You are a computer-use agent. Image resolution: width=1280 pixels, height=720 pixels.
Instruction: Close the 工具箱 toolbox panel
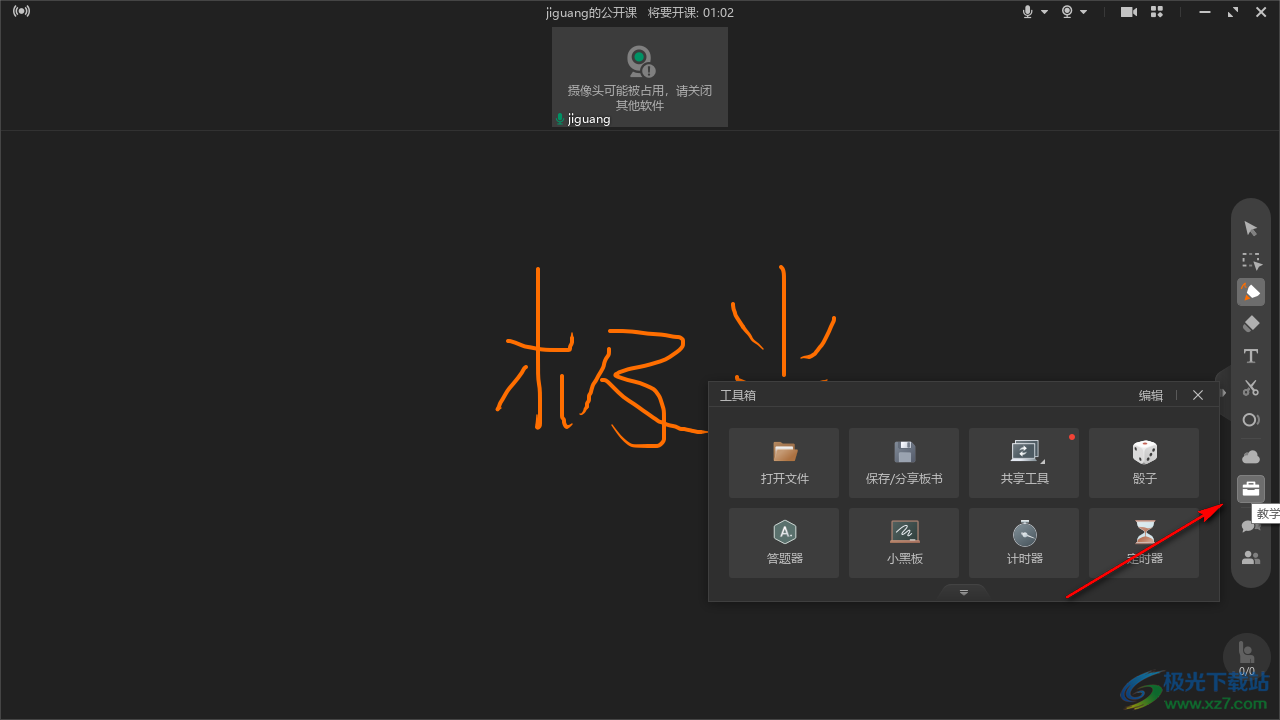tap(1198, 395)
